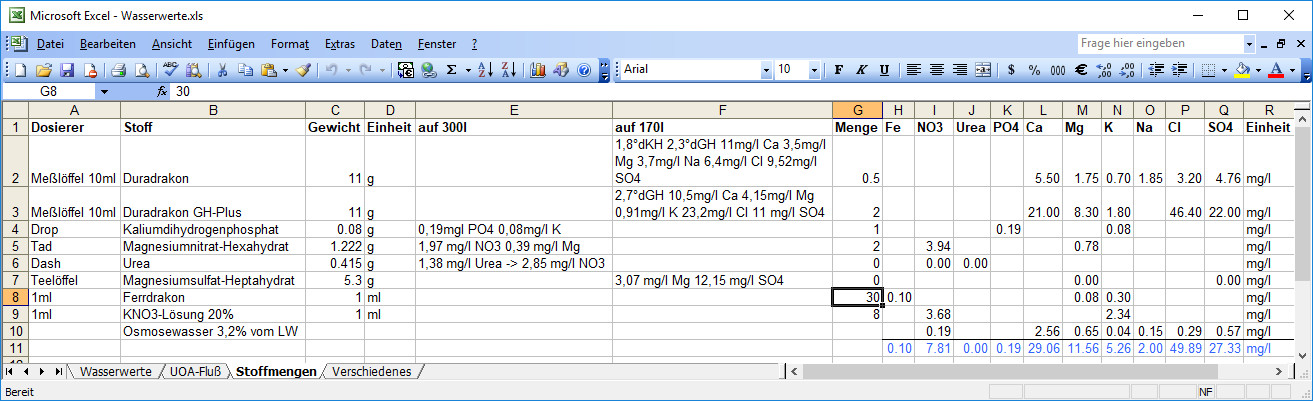Run the ABC spelling check
The height and width of the screenshot is (401, 1313).
click(171, 70)
